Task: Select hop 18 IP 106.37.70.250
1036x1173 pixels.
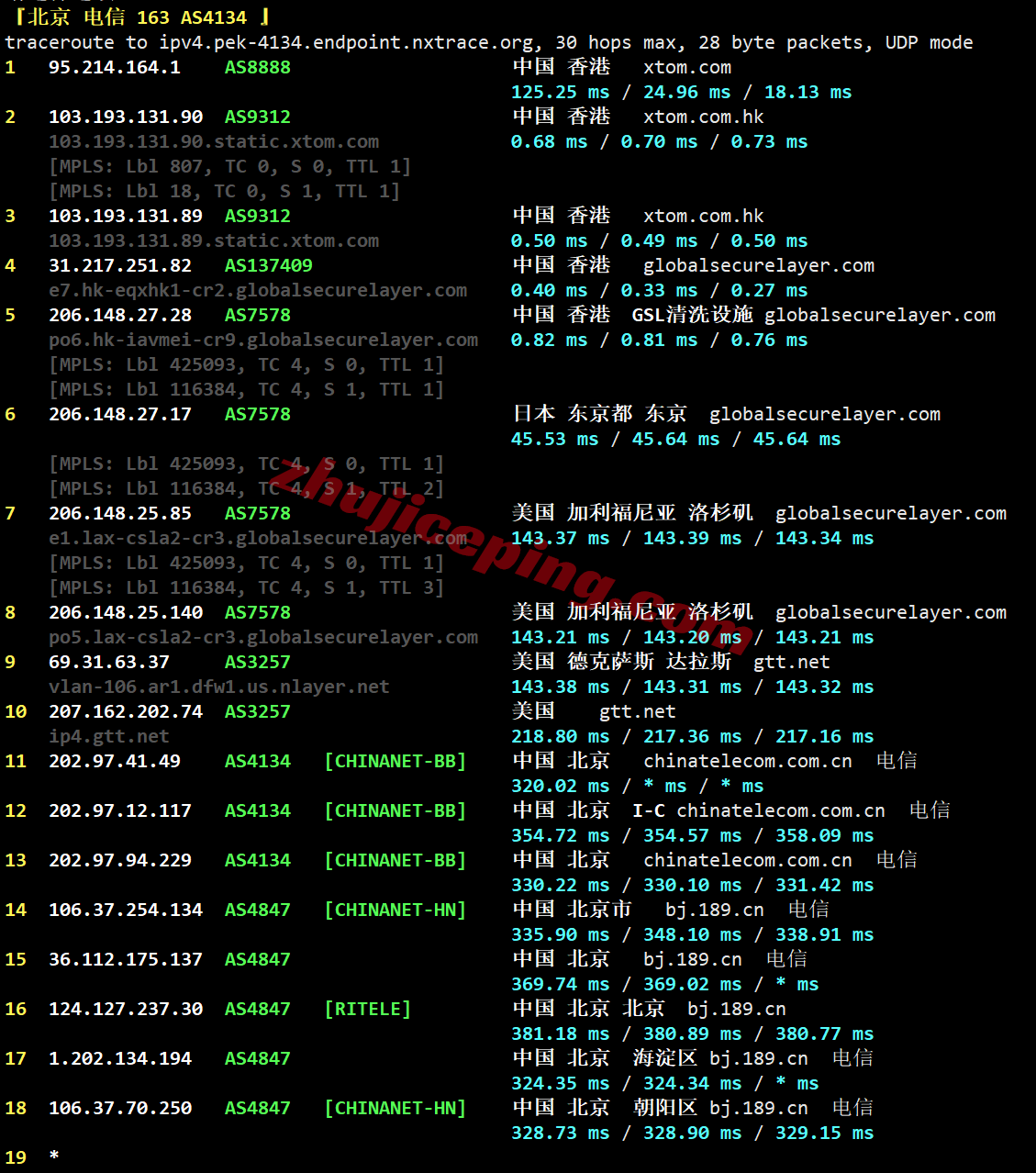Action: [x=120, y=1108]
